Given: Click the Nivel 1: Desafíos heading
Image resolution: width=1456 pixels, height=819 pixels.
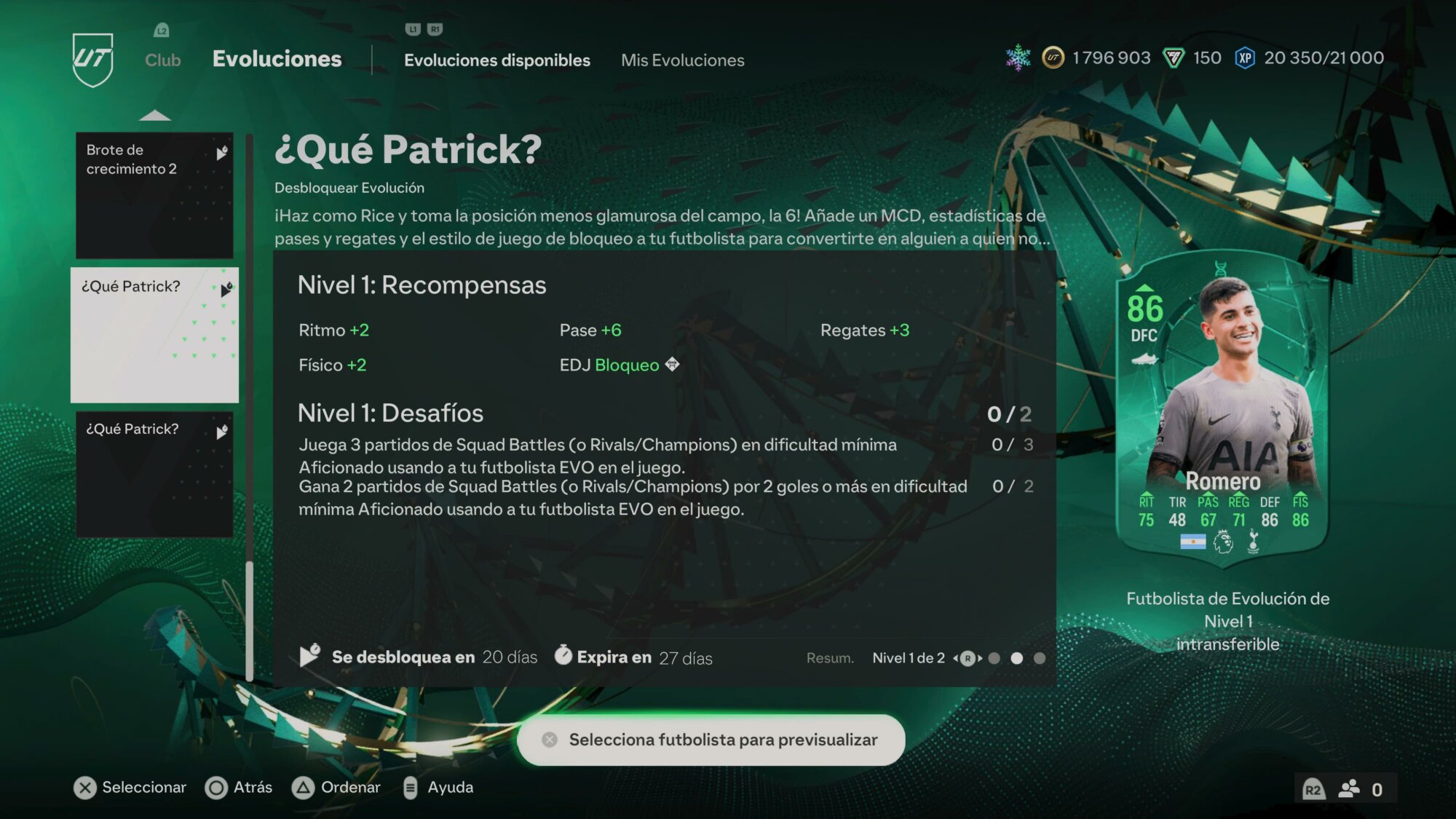Looking at the screenshot, I should point(390,414).
